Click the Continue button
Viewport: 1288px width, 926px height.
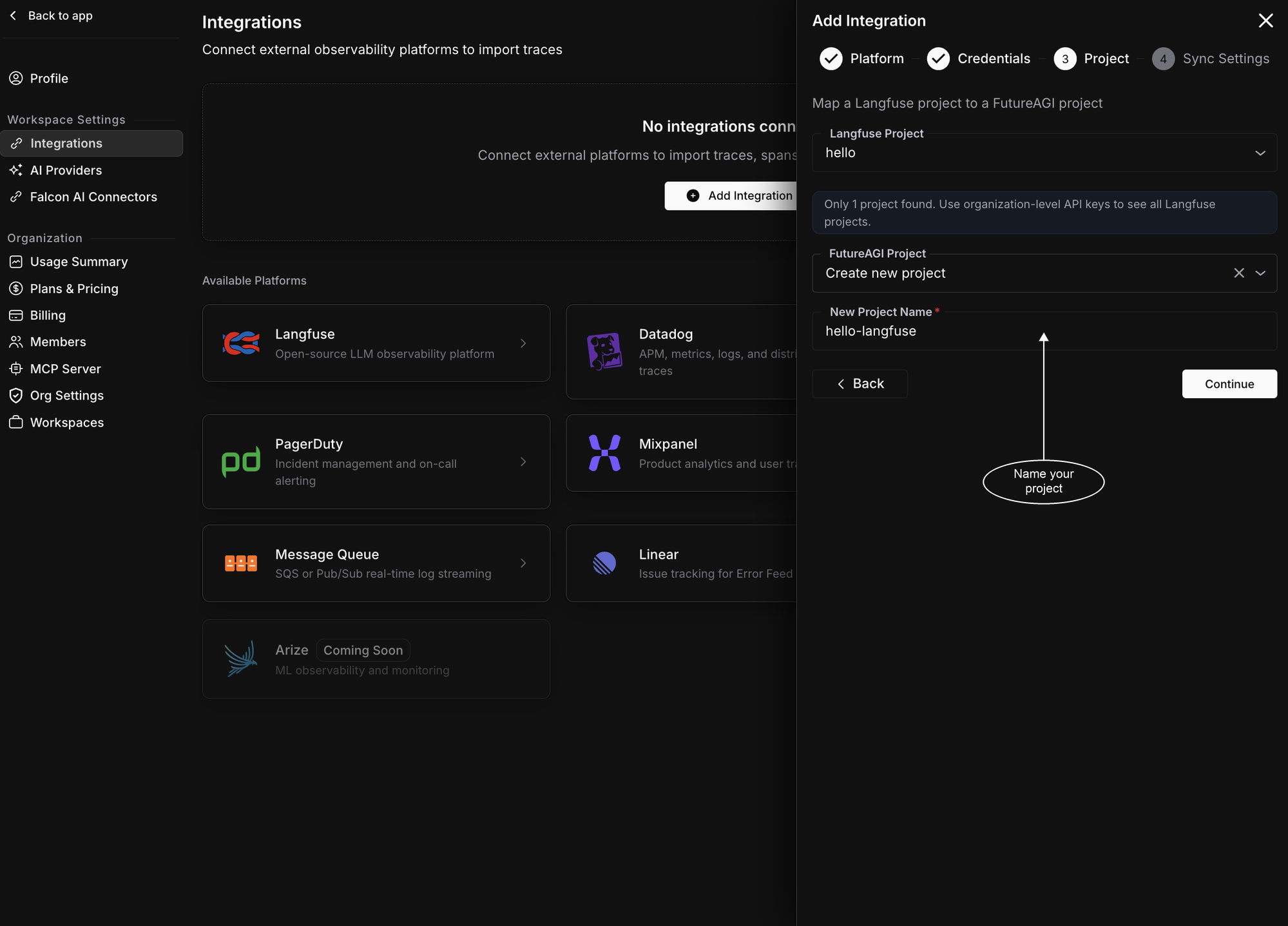pyautogui.click(x=1229, y=384)
